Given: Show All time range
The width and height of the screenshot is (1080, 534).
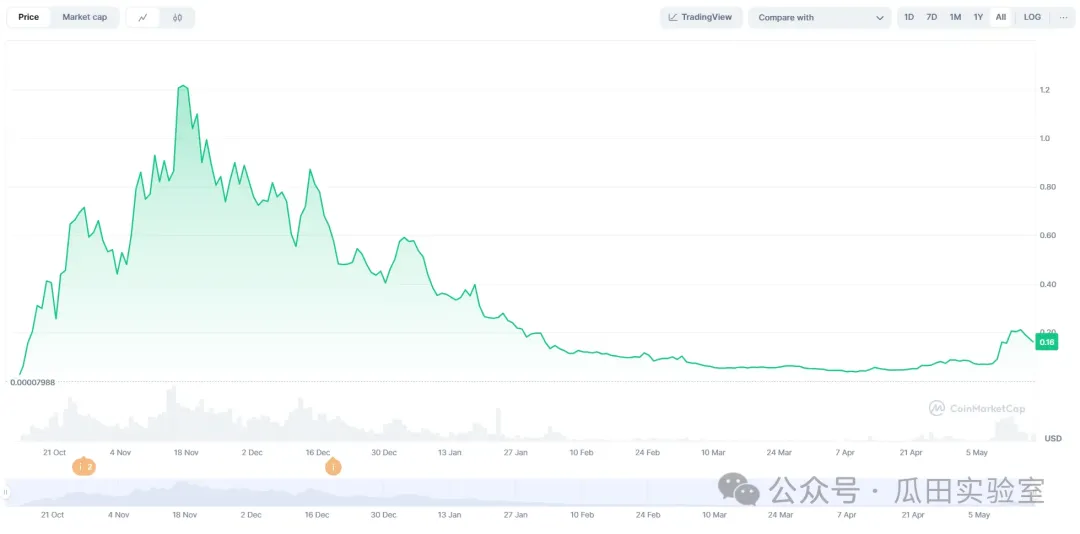Looking at the screenshot, I should click(1001, 17).
